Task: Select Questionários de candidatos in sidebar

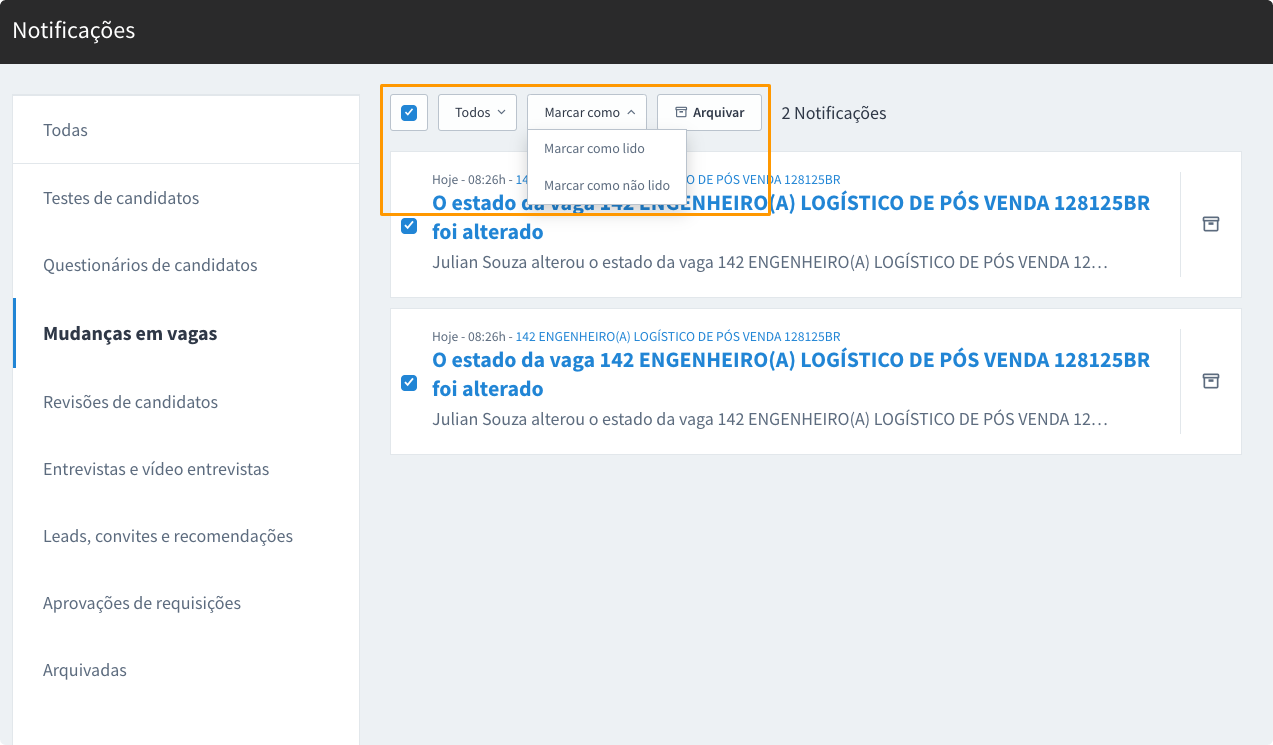Action: coord(150,265)
